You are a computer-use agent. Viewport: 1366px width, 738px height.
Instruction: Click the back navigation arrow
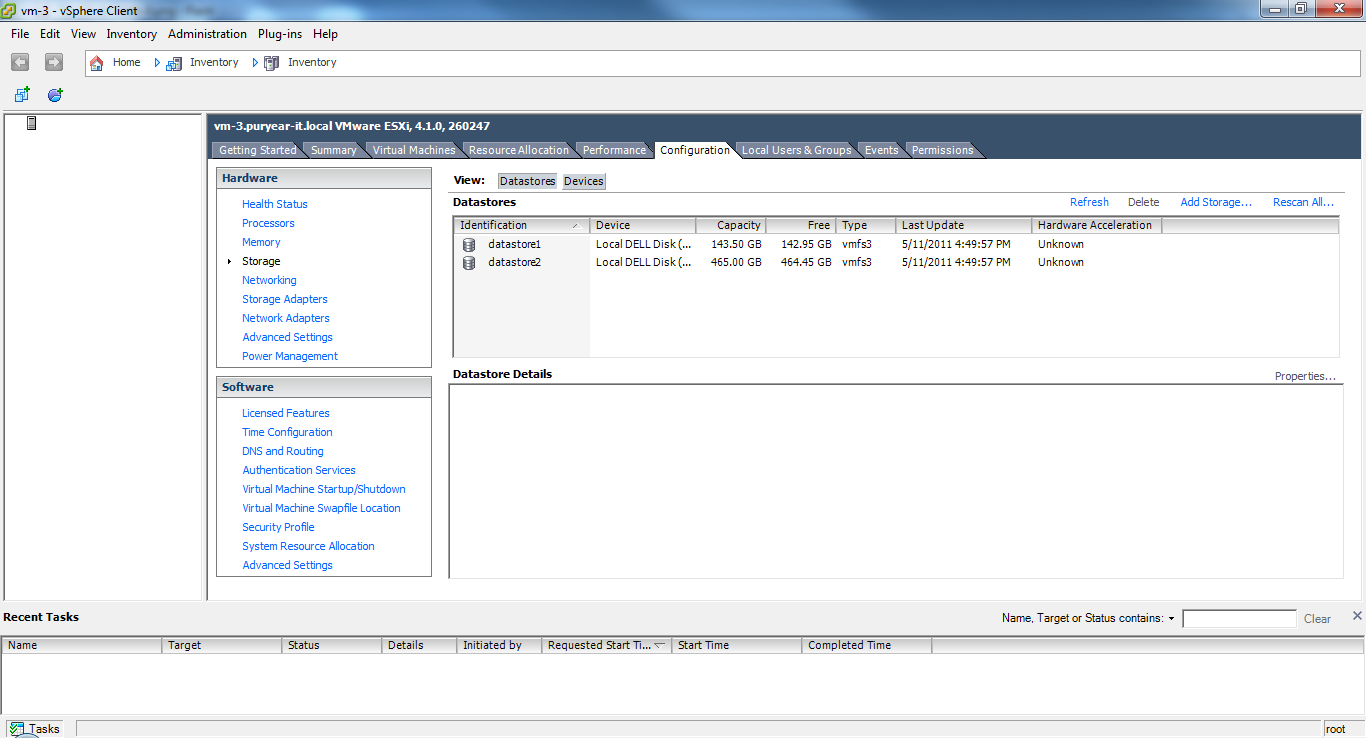(x=20, y=62)
